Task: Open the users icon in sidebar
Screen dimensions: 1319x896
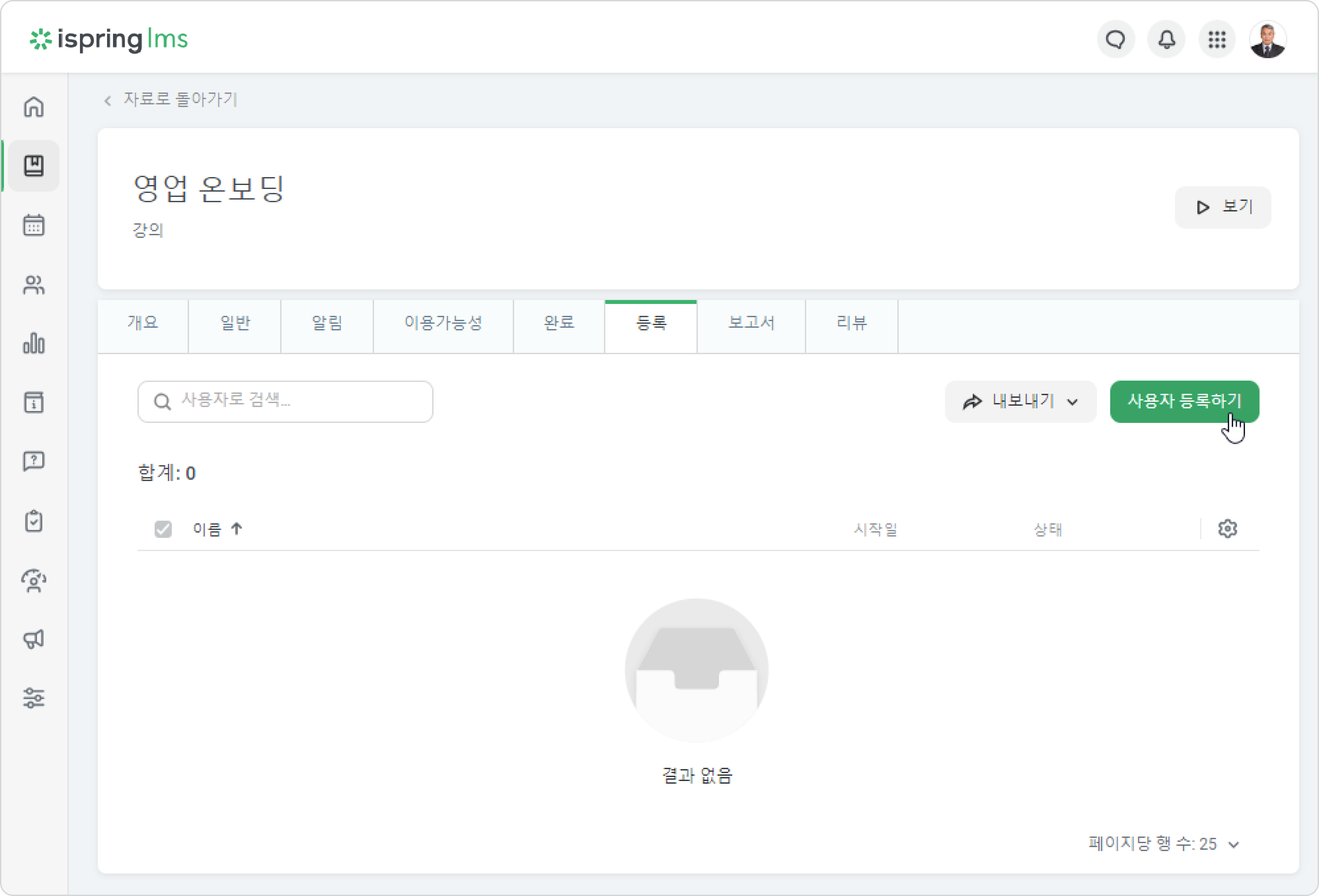Action: click(34, 284)
